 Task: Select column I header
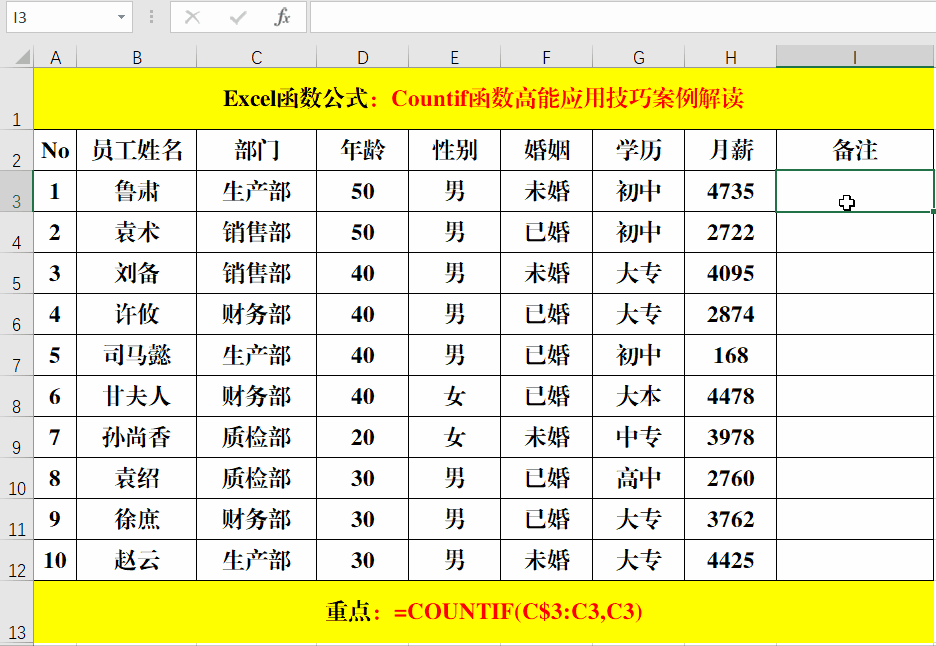tap(855, 57)
